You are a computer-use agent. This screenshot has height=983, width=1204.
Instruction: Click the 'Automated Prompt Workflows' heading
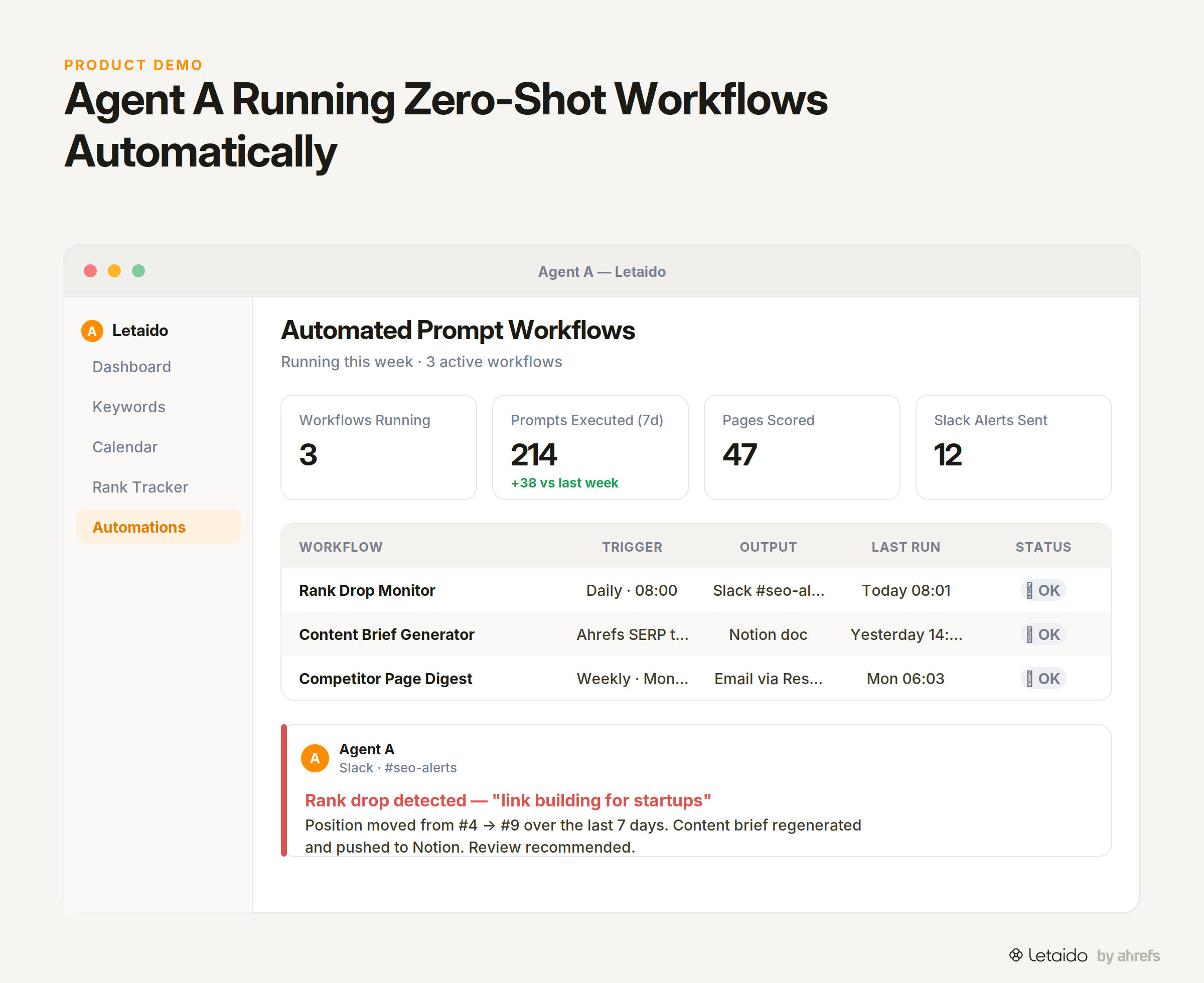click(x=458, y=331)
